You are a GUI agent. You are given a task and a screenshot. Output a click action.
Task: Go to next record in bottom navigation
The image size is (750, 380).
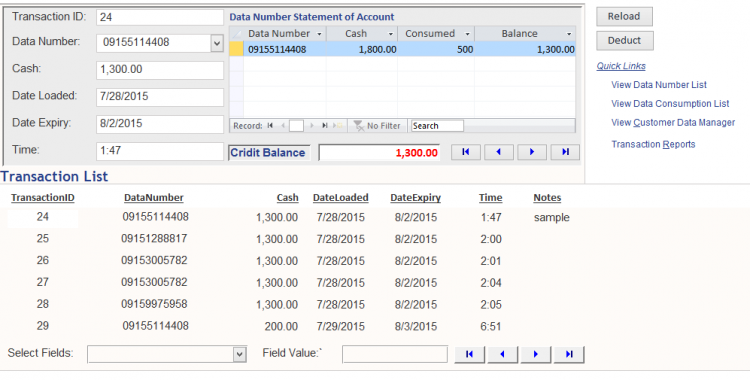click(536, 354)
